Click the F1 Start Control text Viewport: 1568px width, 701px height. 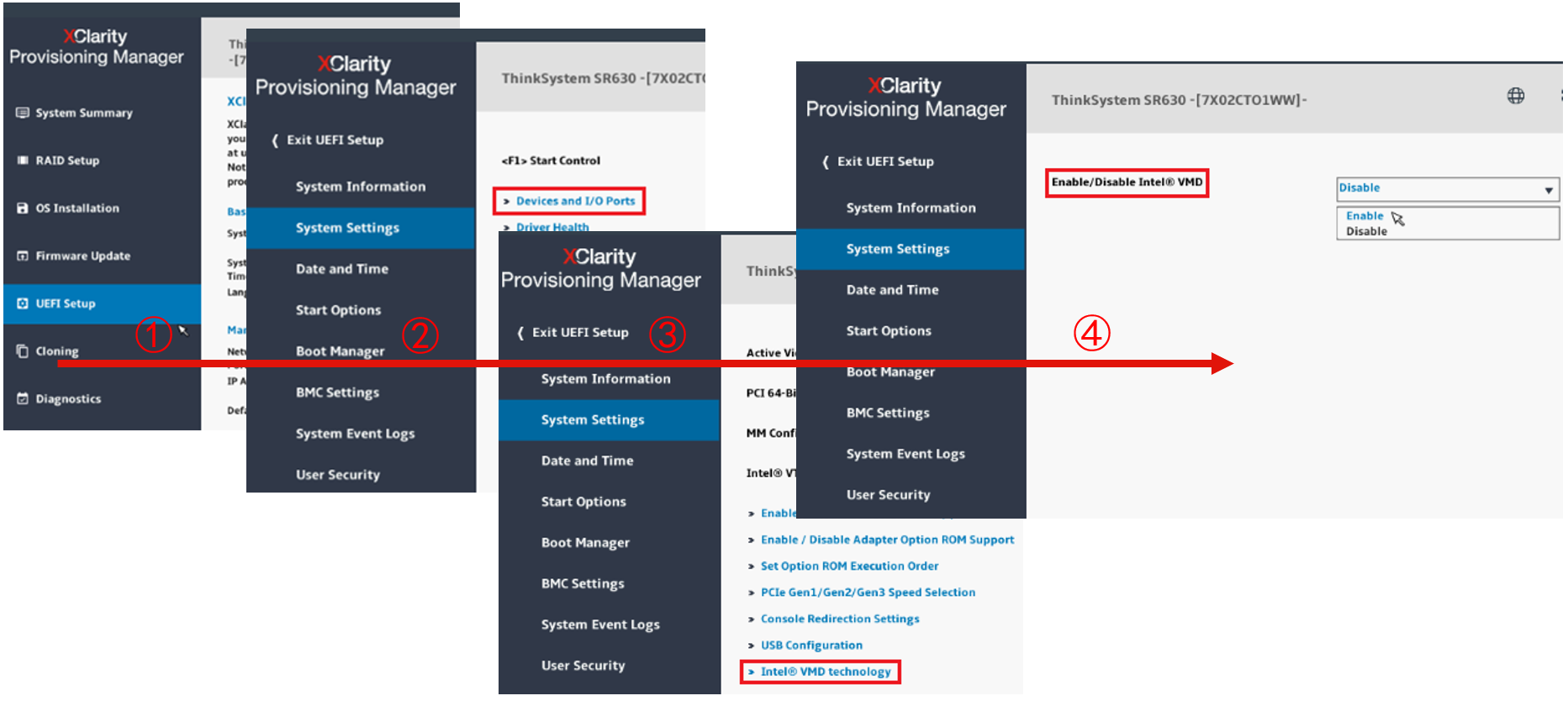point(551,161)
